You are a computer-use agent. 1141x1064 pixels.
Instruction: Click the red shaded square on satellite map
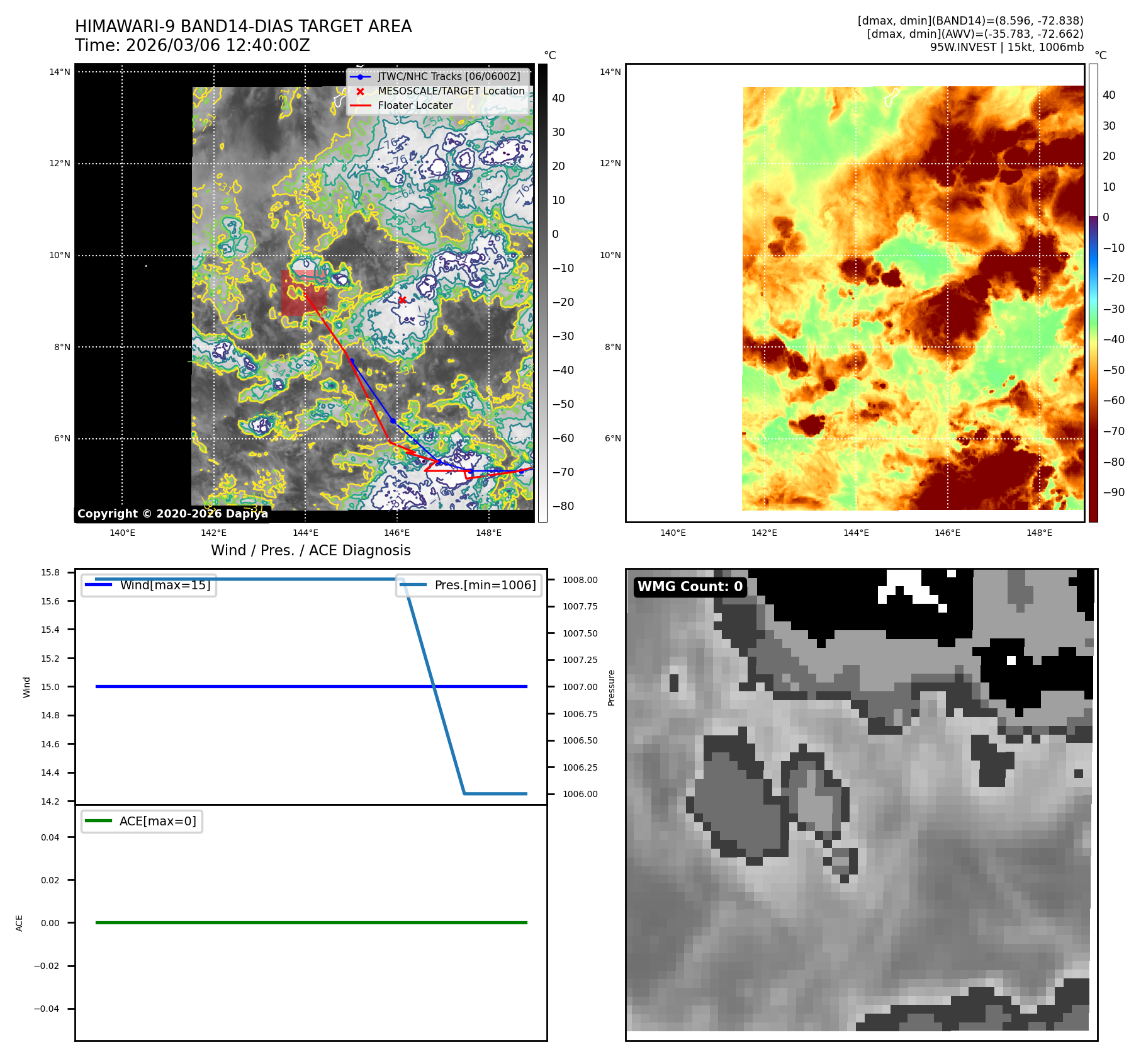304,293
